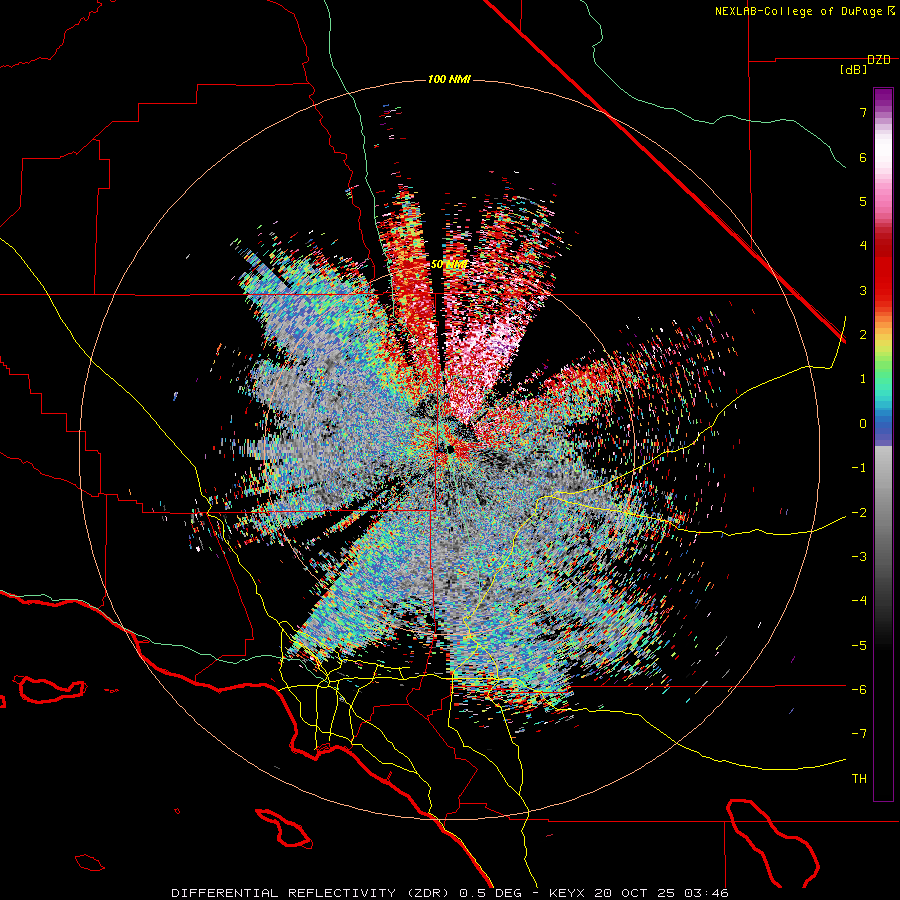Click the color scale value 1
The height and width of the screenshot is (900, 900).
(863, 379)
